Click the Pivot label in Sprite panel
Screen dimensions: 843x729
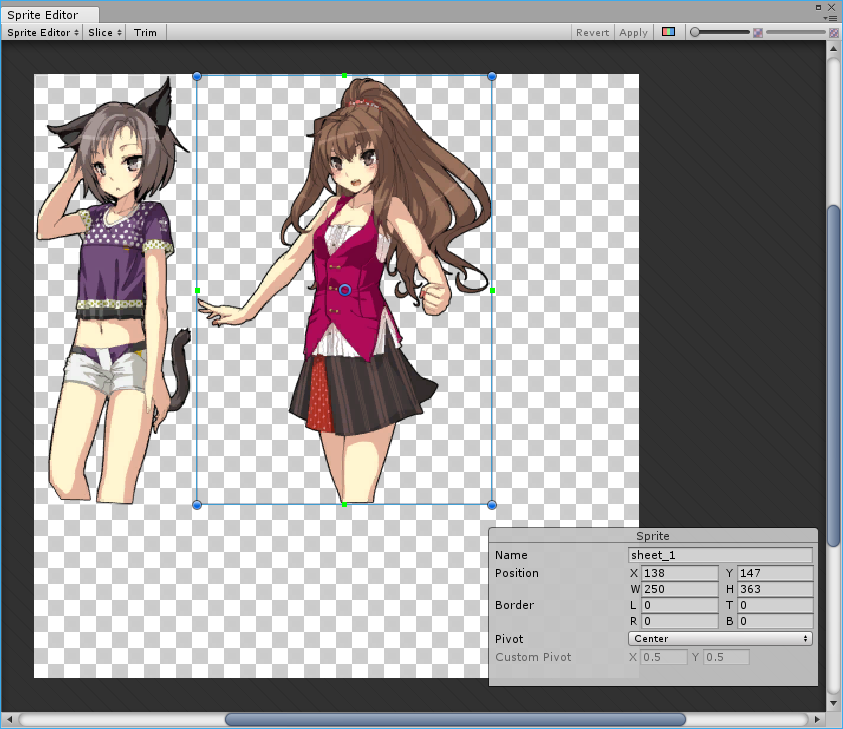pyautogui.click(x=509, y=639)
